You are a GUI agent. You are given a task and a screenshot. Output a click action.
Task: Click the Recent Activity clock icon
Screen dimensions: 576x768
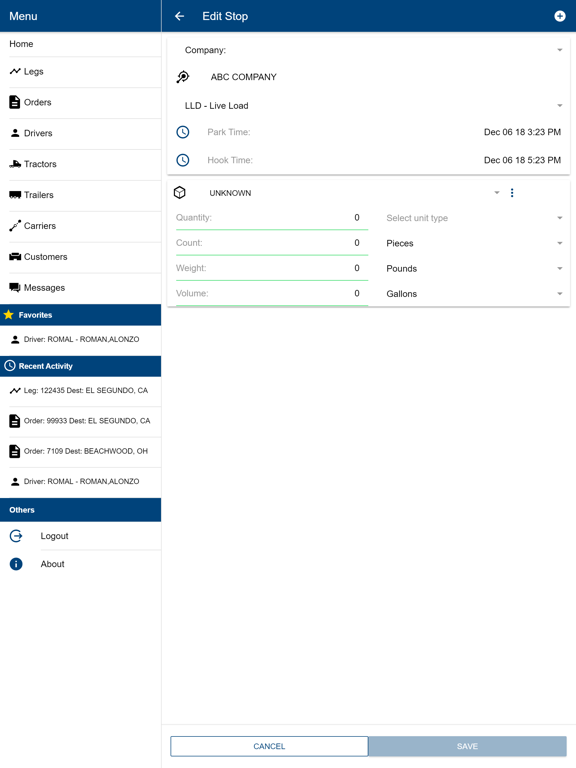pyautogui.click(x=9, y=366)
